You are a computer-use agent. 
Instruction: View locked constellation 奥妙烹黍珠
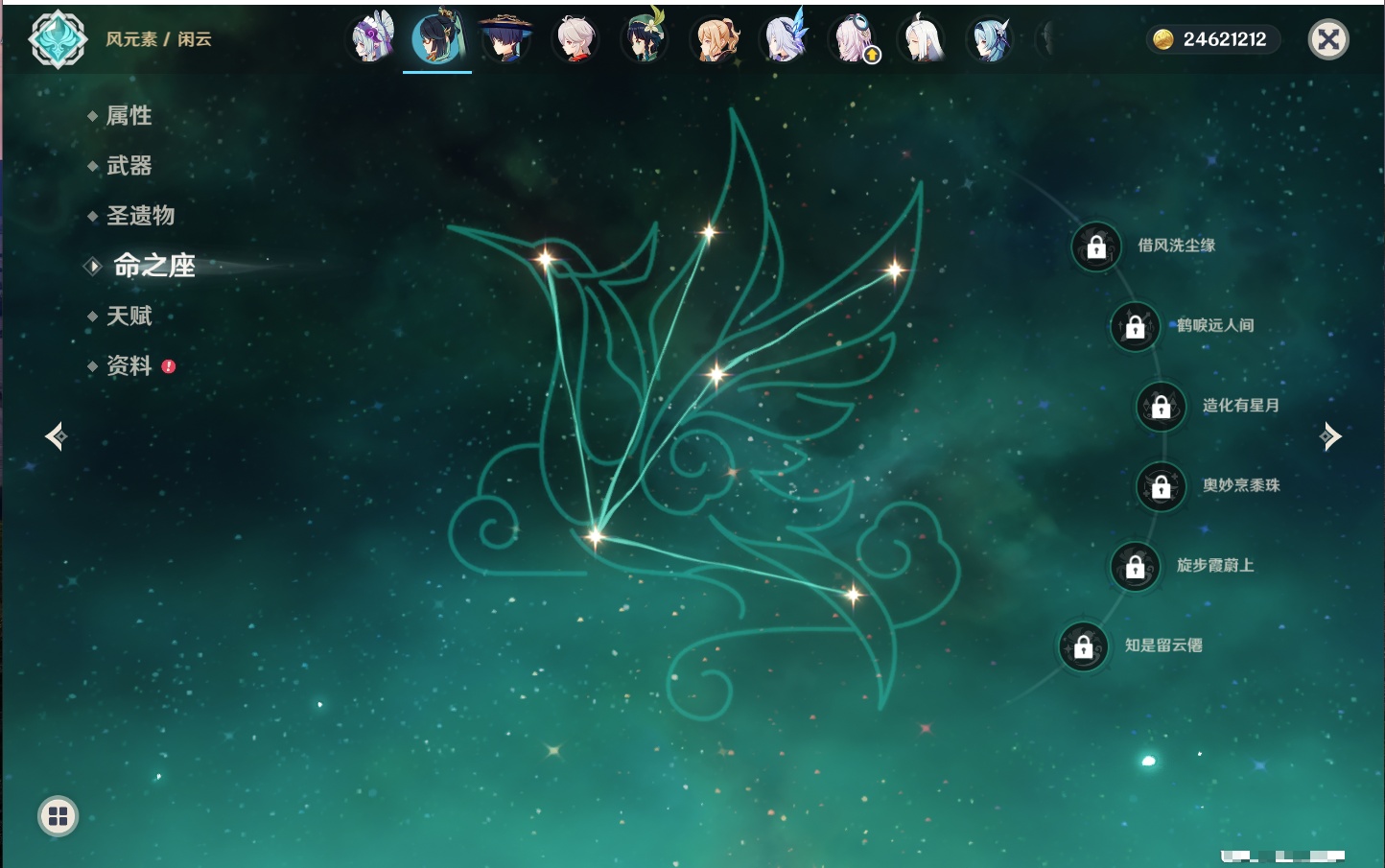[x=1161, y=486]
